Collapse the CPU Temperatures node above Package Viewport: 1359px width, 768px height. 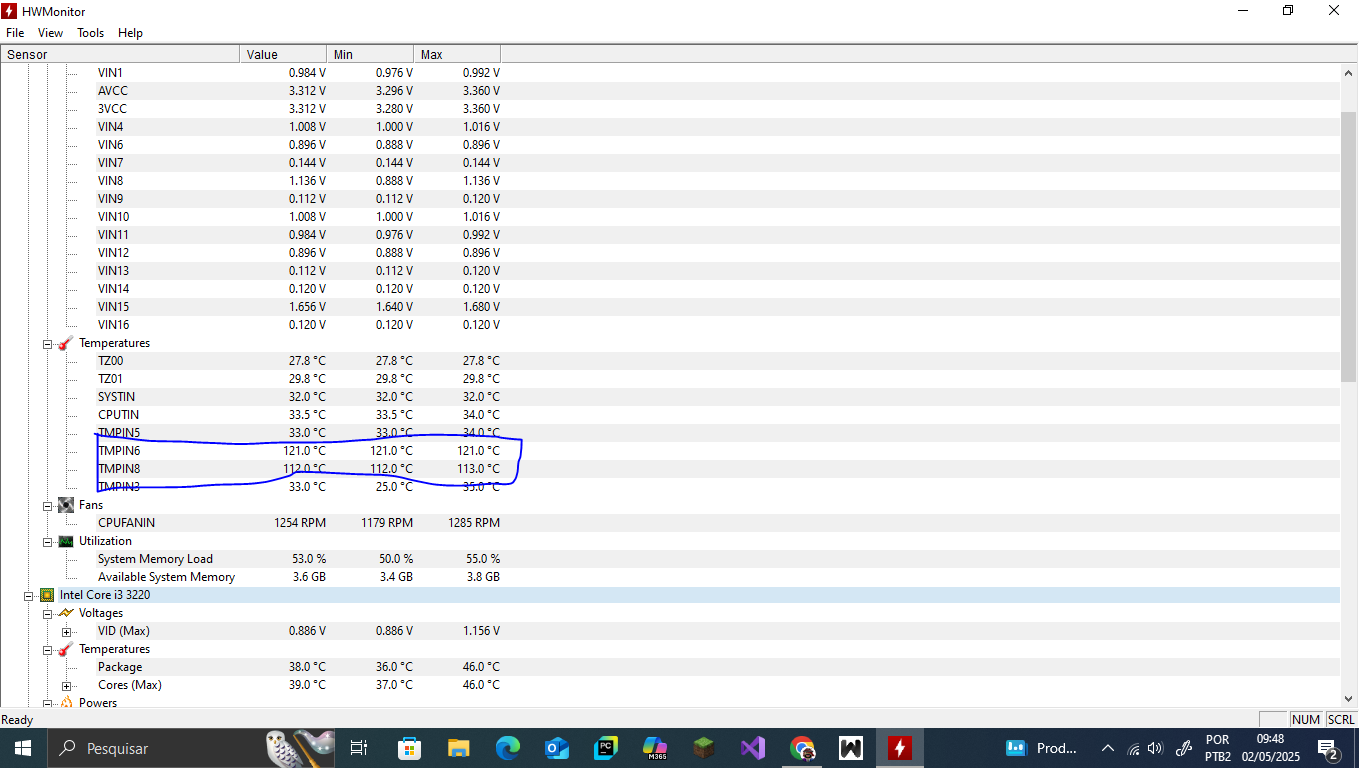[x=47, y=649]
